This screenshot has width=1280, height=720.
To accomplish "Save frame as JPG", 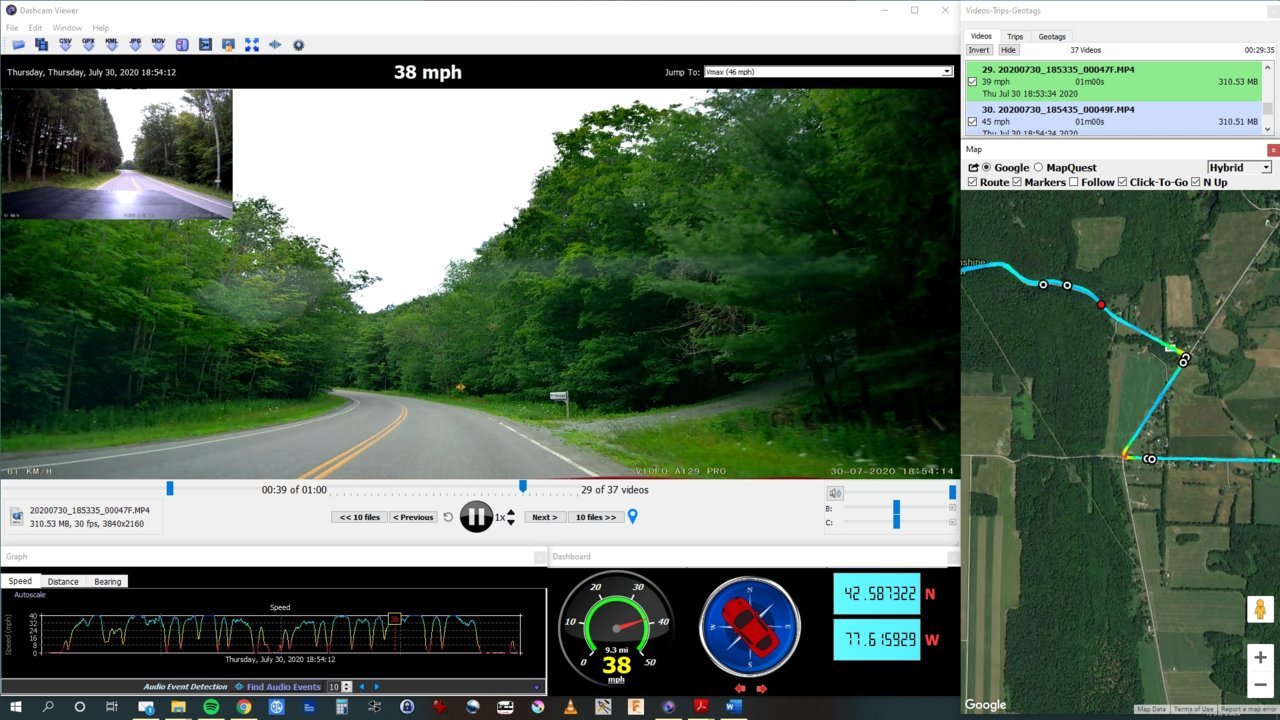I will (x=135, y=44).
